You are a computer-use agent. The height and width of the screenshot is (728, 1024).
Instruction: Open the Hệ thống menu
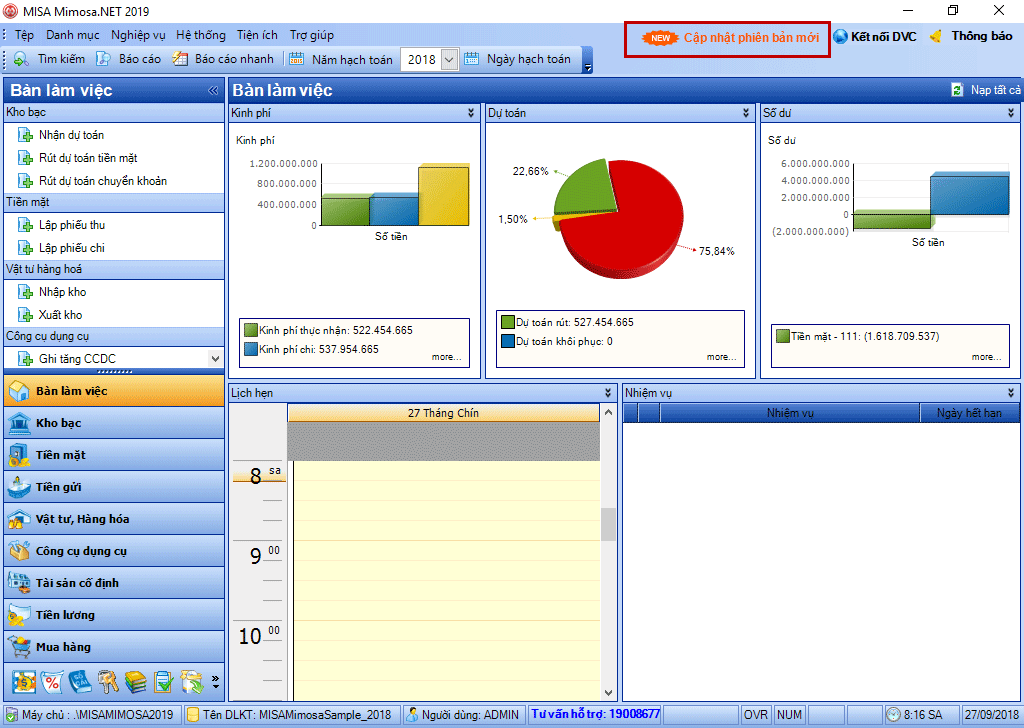click(x=201, y=35)
